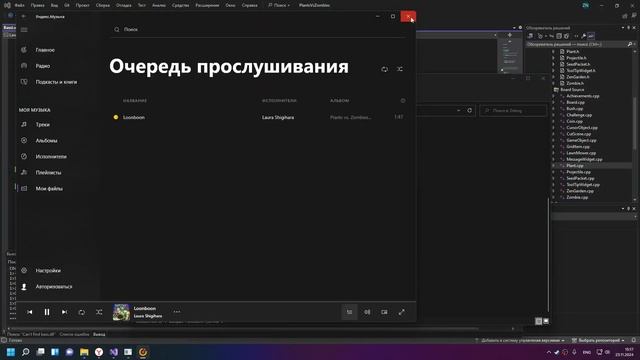The height and width of the screenshot is (360, 640).
Task: Sort by АЛЬБОМ column header
Action: (340, 100)
